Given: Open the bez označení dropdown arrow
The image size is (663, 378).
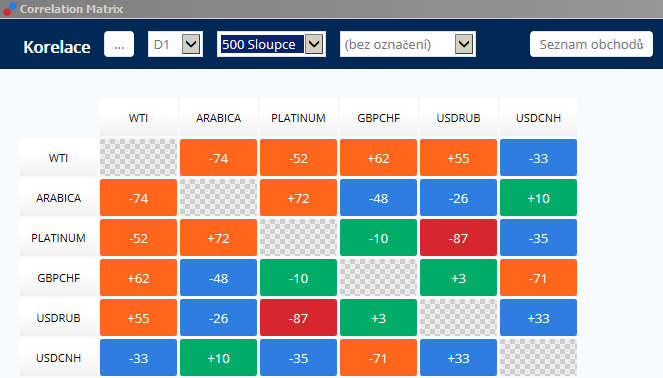Looking at the screenshot, I should click(x=464, y=44).
